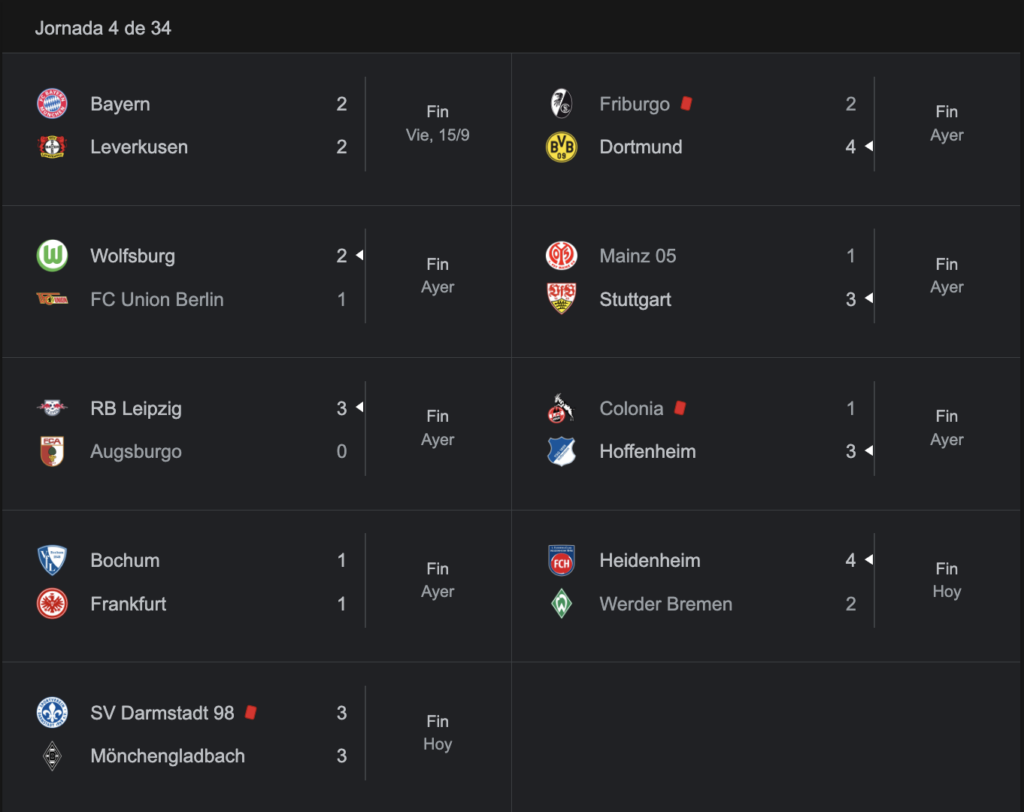Select the Mönchengladbach team name

tap(168, 756)
